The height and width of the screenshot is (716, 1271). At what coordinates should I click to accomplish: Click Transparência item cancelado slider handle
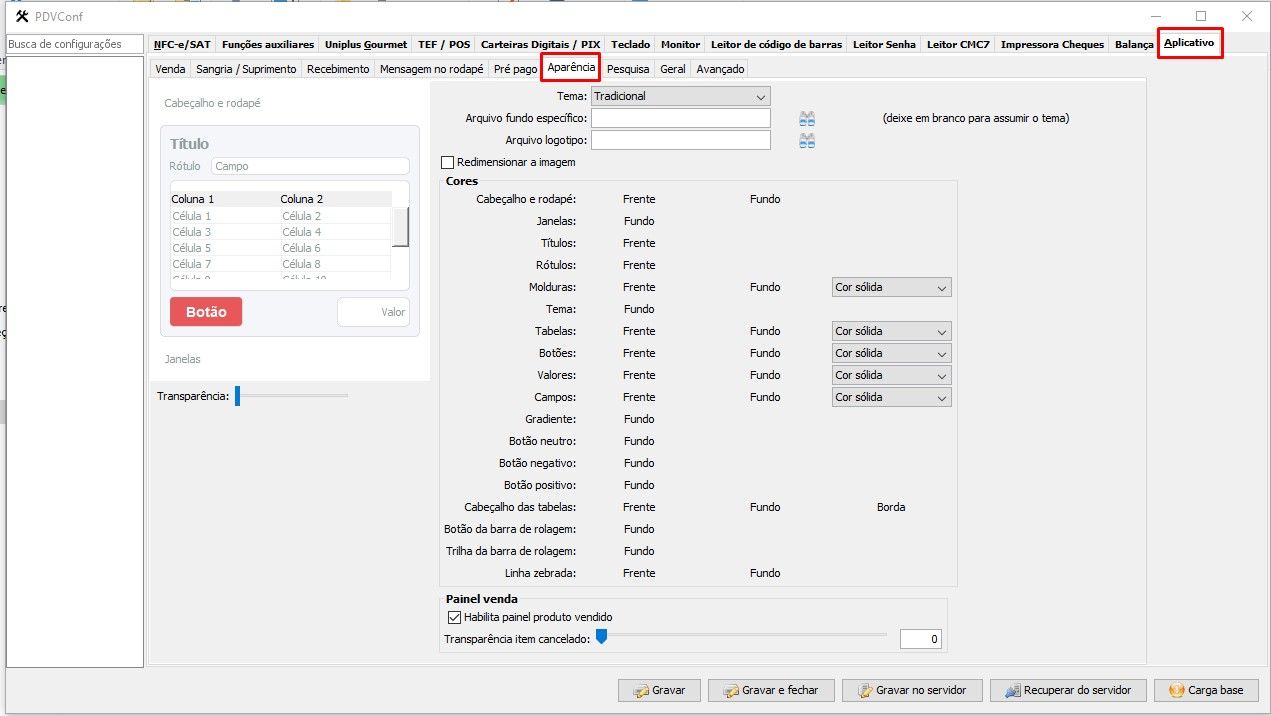(602, 635)
